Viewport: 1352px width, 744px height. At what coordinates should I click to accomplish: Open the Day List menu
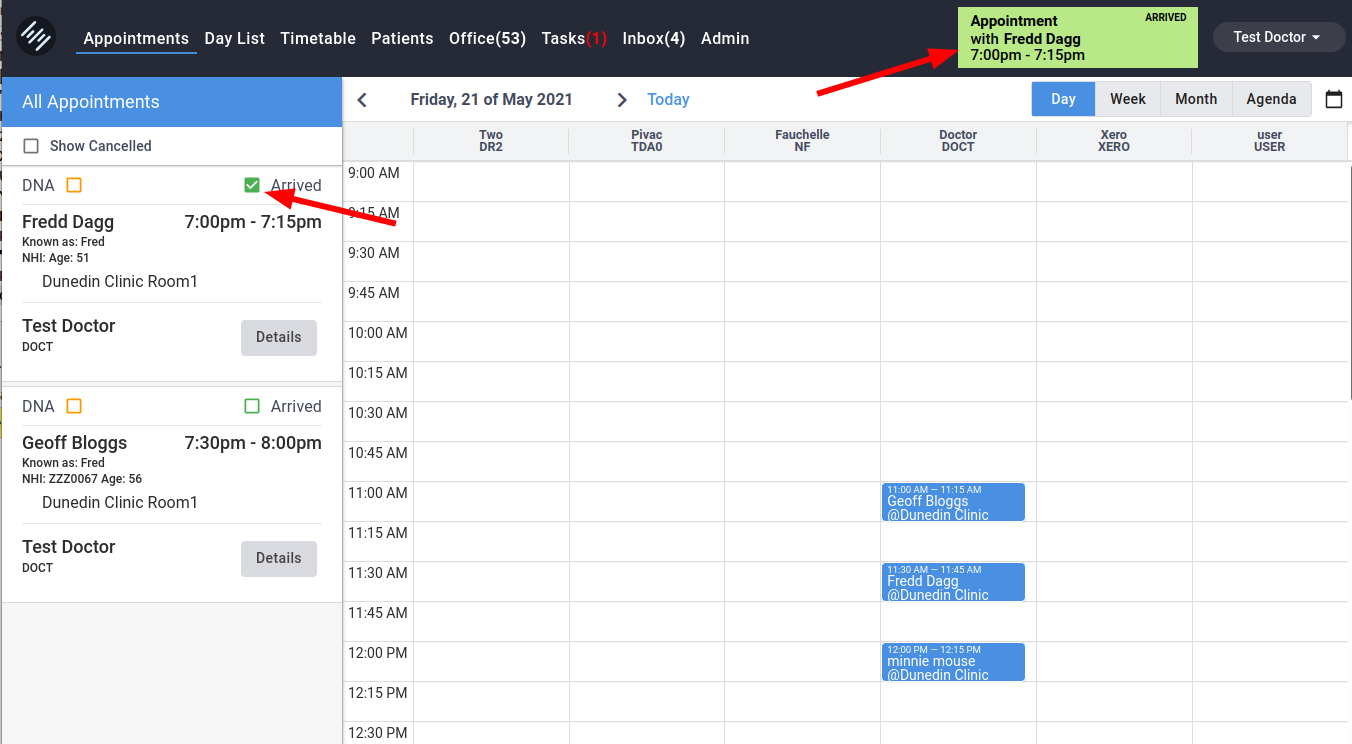coord(235,38)
